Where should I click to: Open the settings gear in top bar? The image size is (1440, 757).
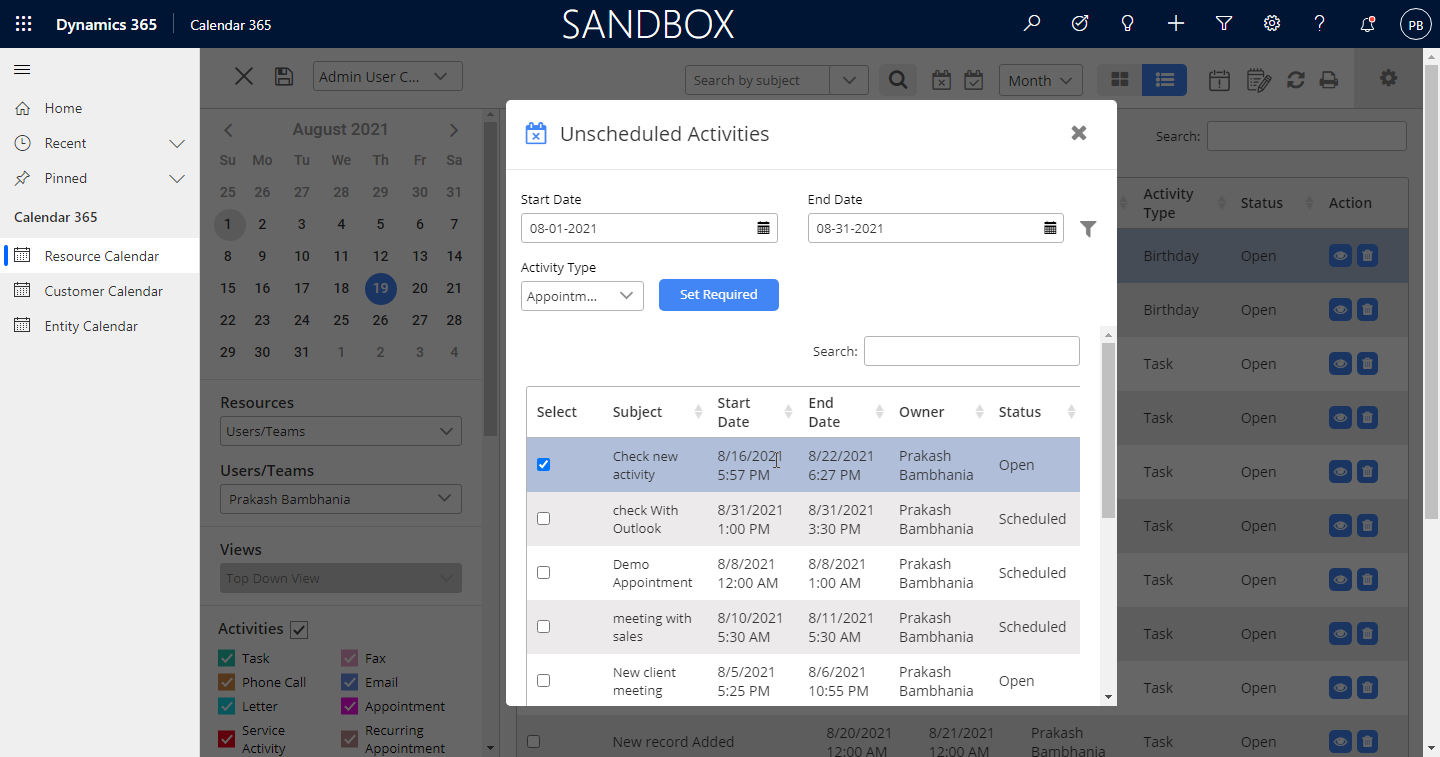point(1272,24)
